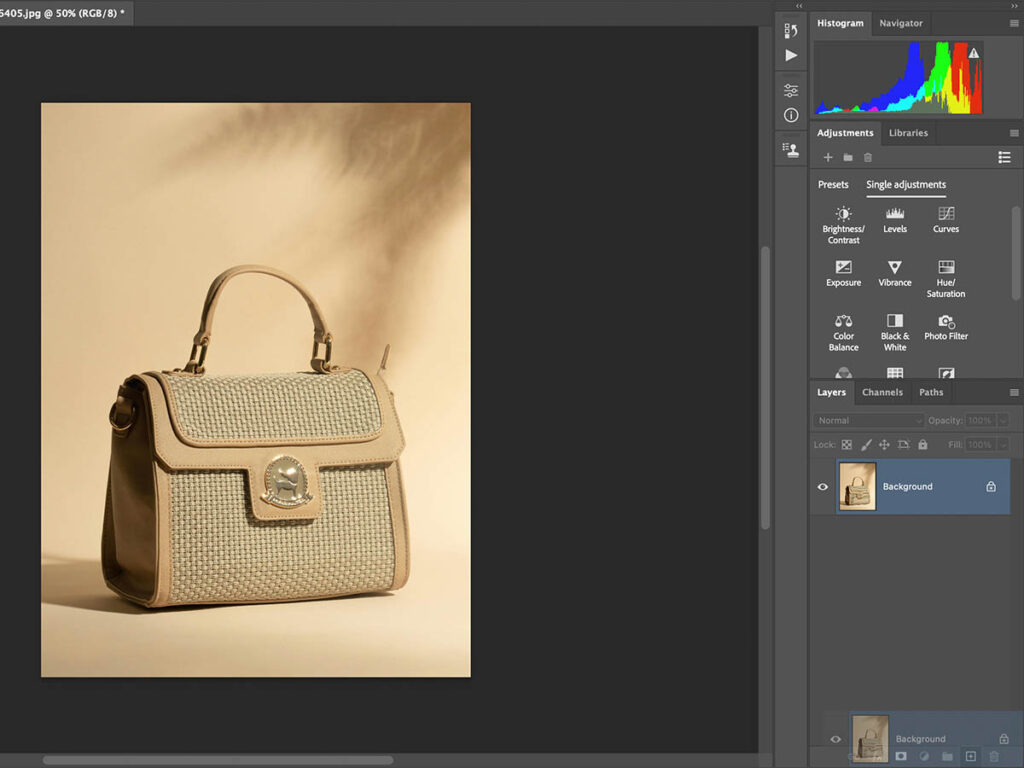The image size is (1024, 768).
Task: Open the Adjustments panel options menu
Action: (1014, 133)
